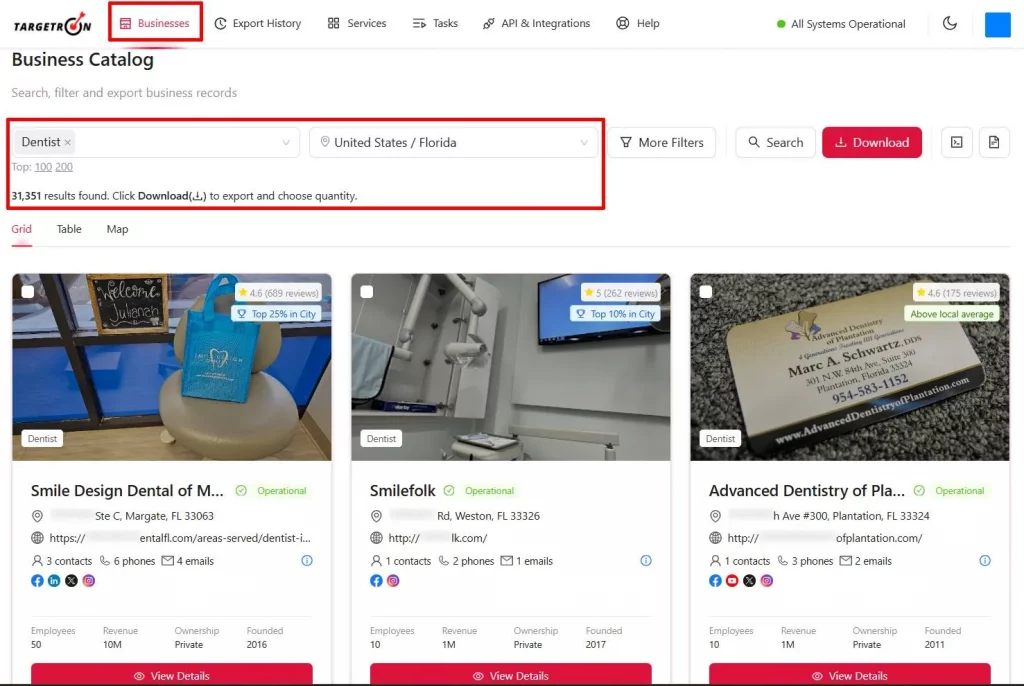Screen dimensions: 1024x686
Task: Open Facebook link for Smile Design Dental
Action: (x=37, y=581)
